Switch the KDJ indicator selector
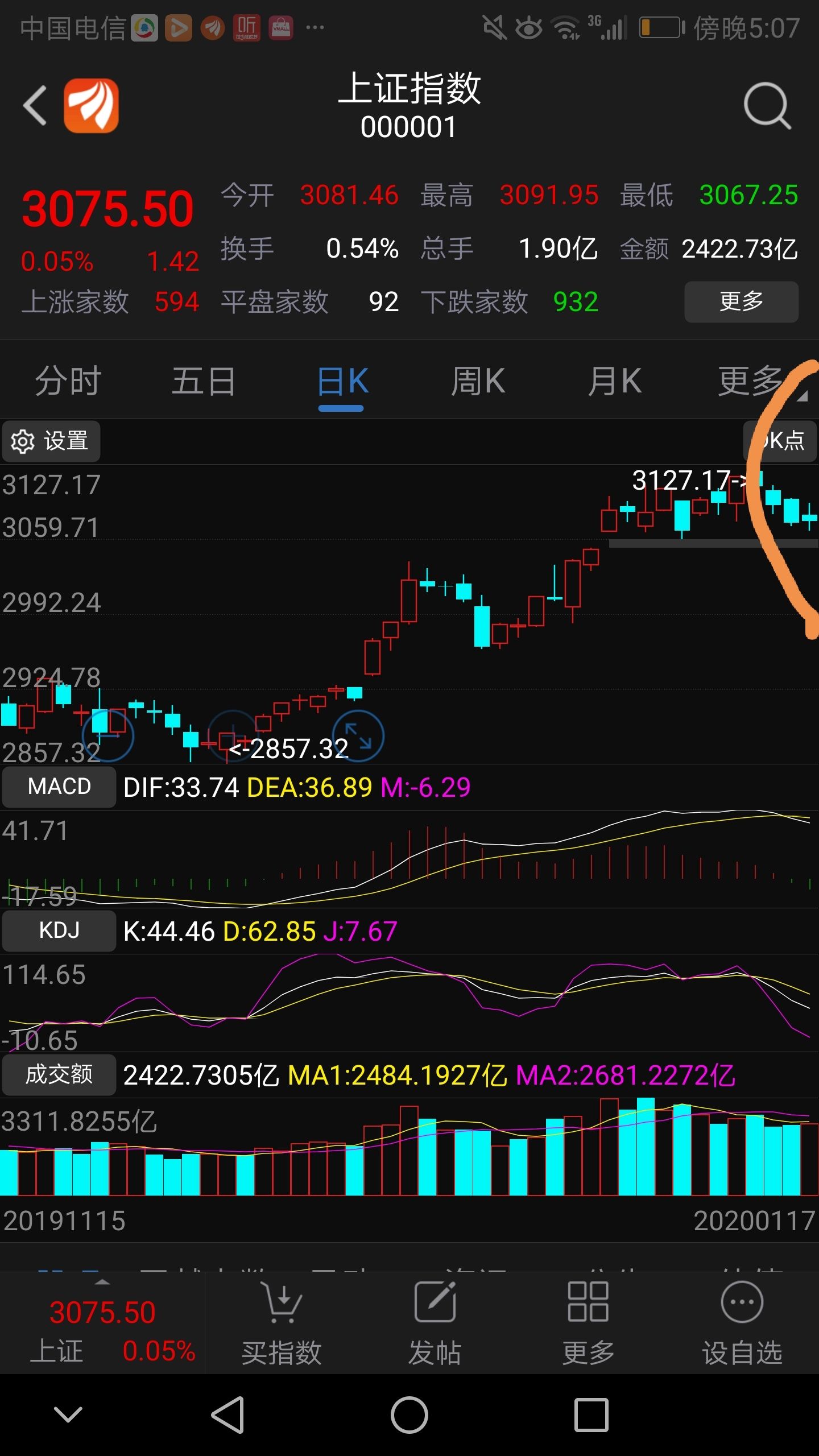 (59, 930)
